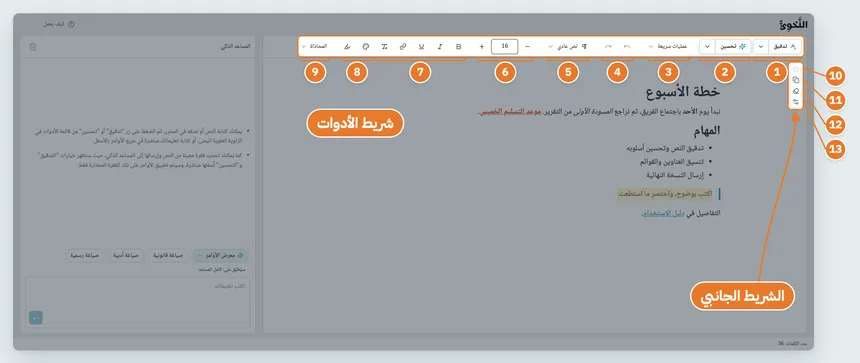Click the redo arrow icon
This screenshot has width=860, height=363.
608,47
